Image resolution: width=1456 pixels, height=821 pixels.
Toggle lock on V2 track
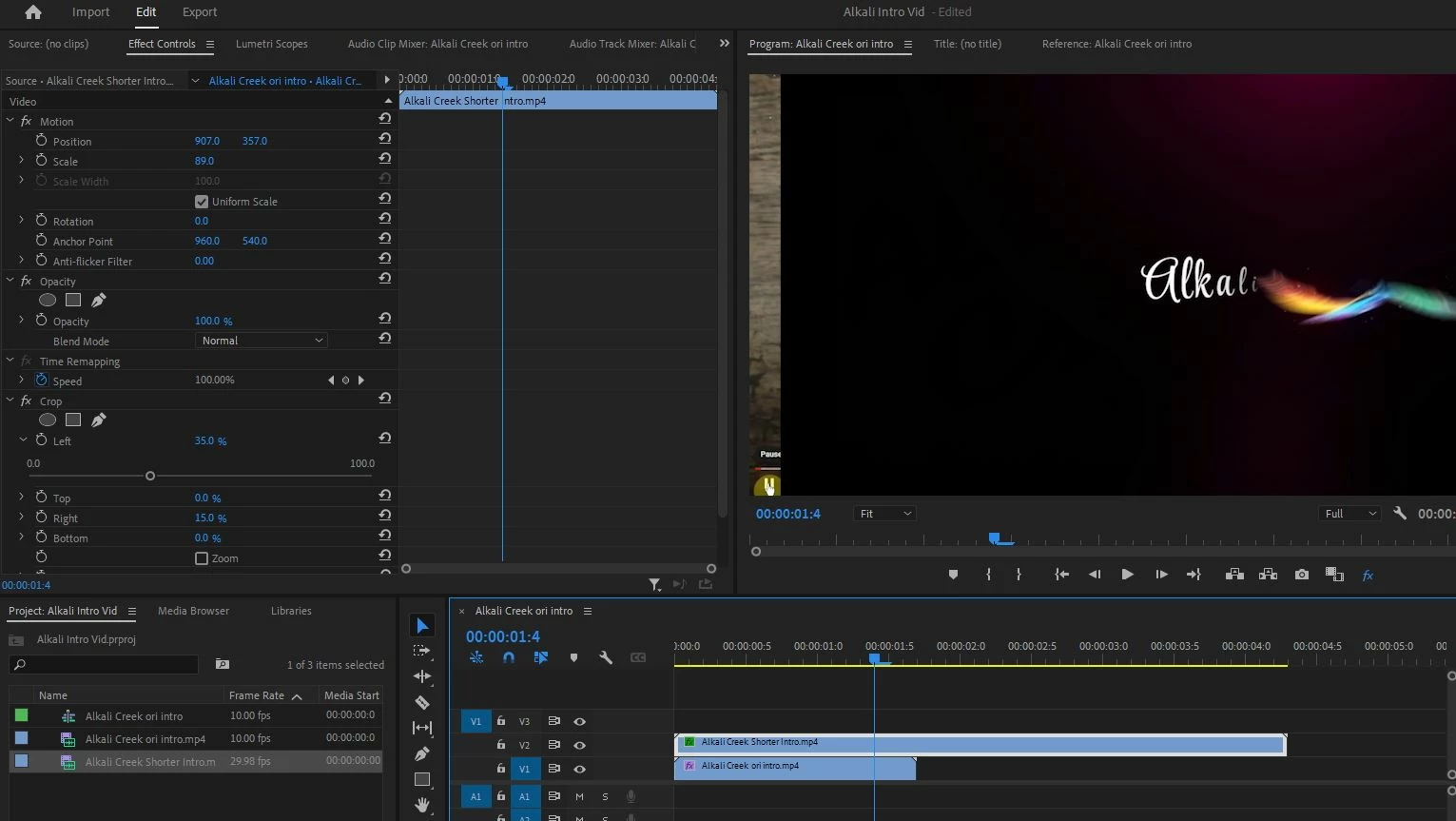point(501,746)
